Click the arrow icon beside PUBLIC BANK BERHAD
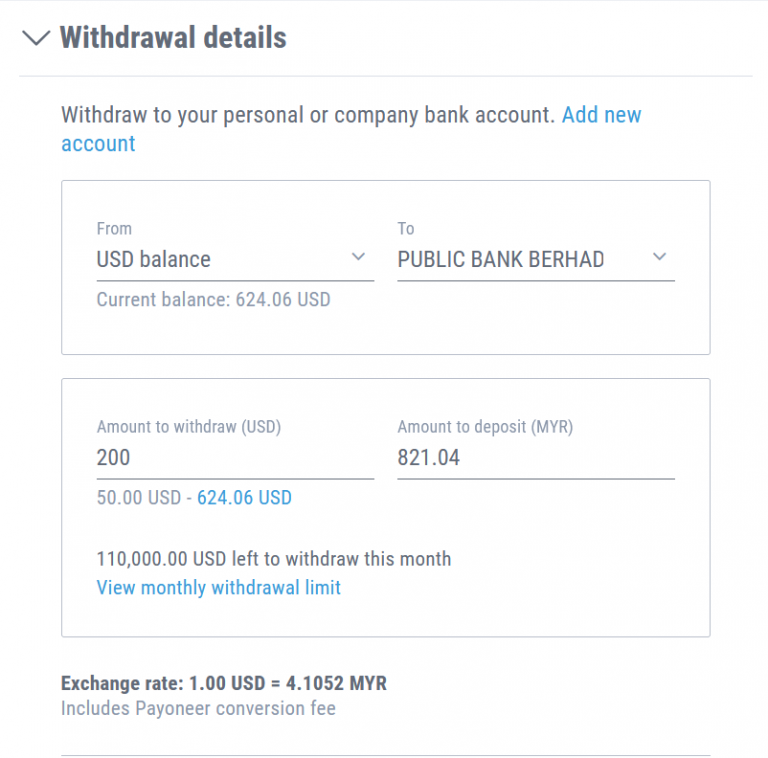 click(x=659, y=258)
